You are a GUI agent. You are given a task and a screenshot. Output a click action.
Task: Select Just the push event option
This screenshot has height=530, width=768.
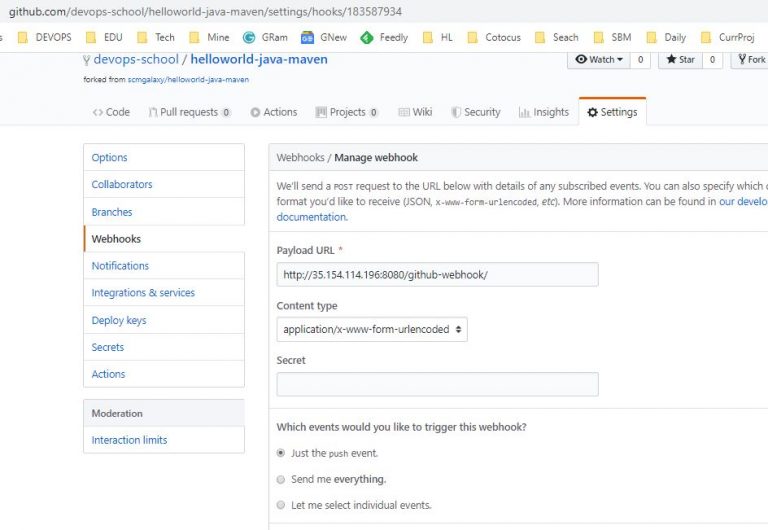[x=281, y=453]
